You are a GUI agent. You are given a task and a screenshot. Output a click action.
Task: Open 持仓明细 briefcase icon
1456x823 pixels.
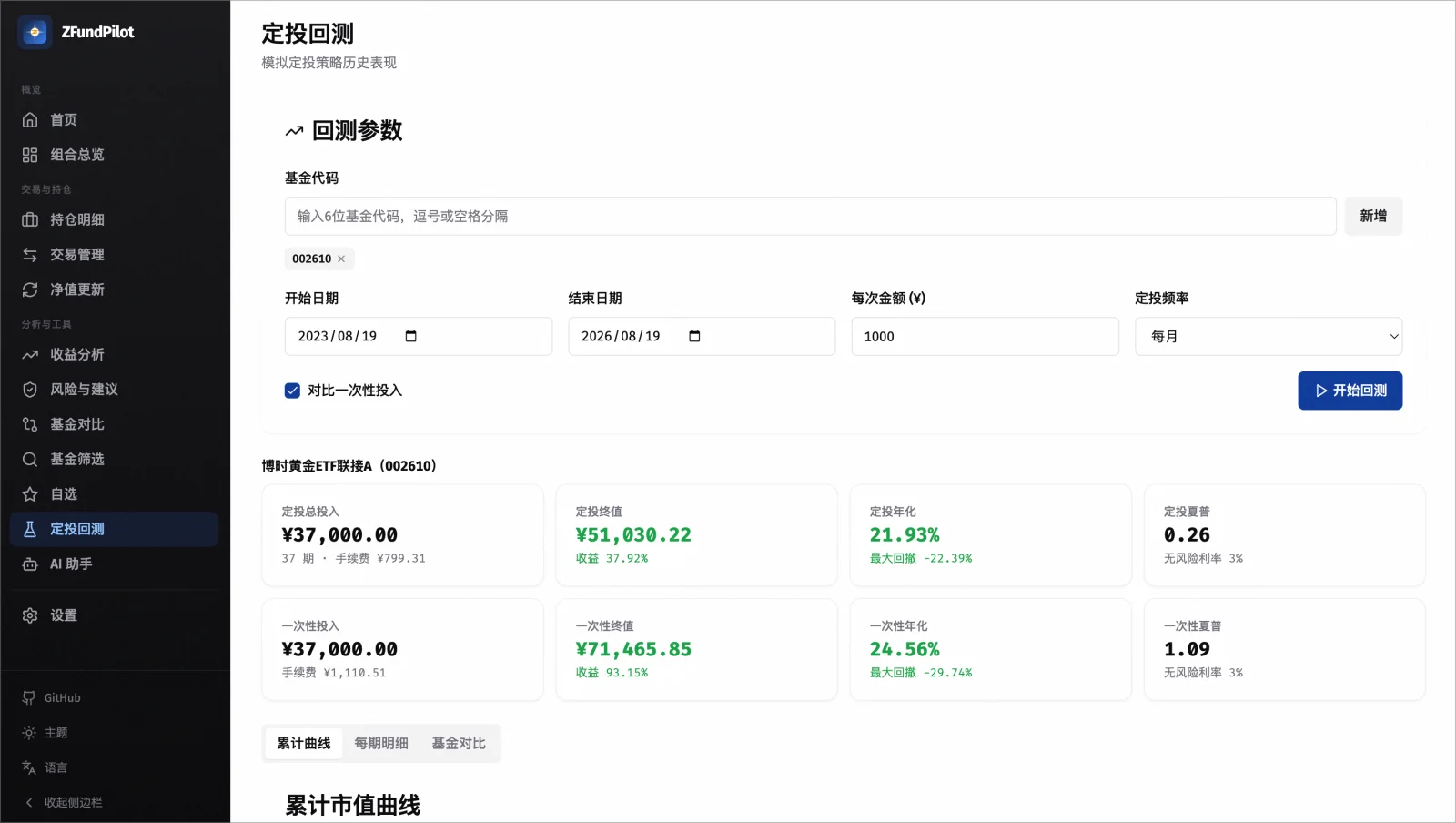[30, 219]
